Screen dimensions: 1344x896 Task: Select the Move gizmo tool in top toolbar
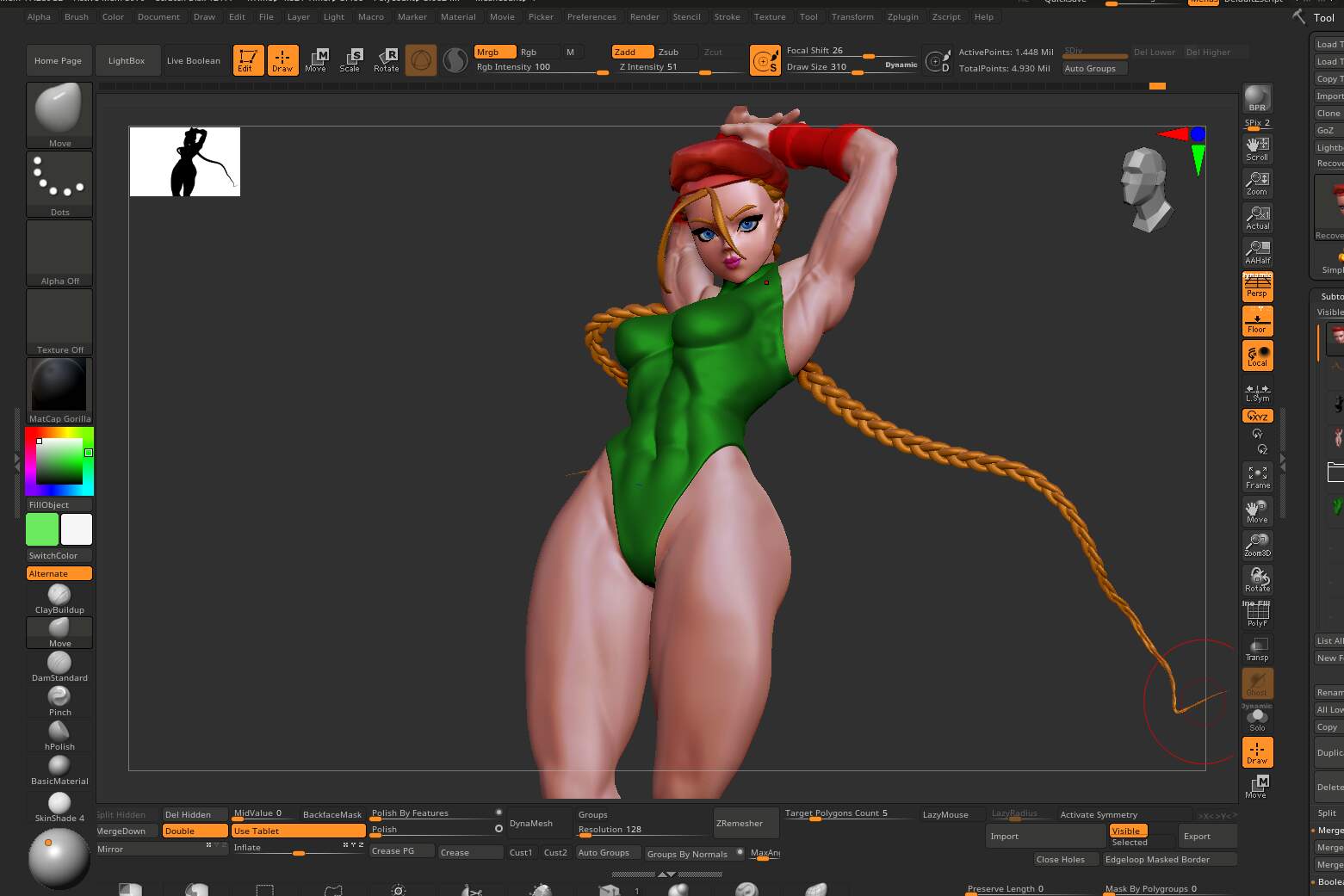[316, 60]
